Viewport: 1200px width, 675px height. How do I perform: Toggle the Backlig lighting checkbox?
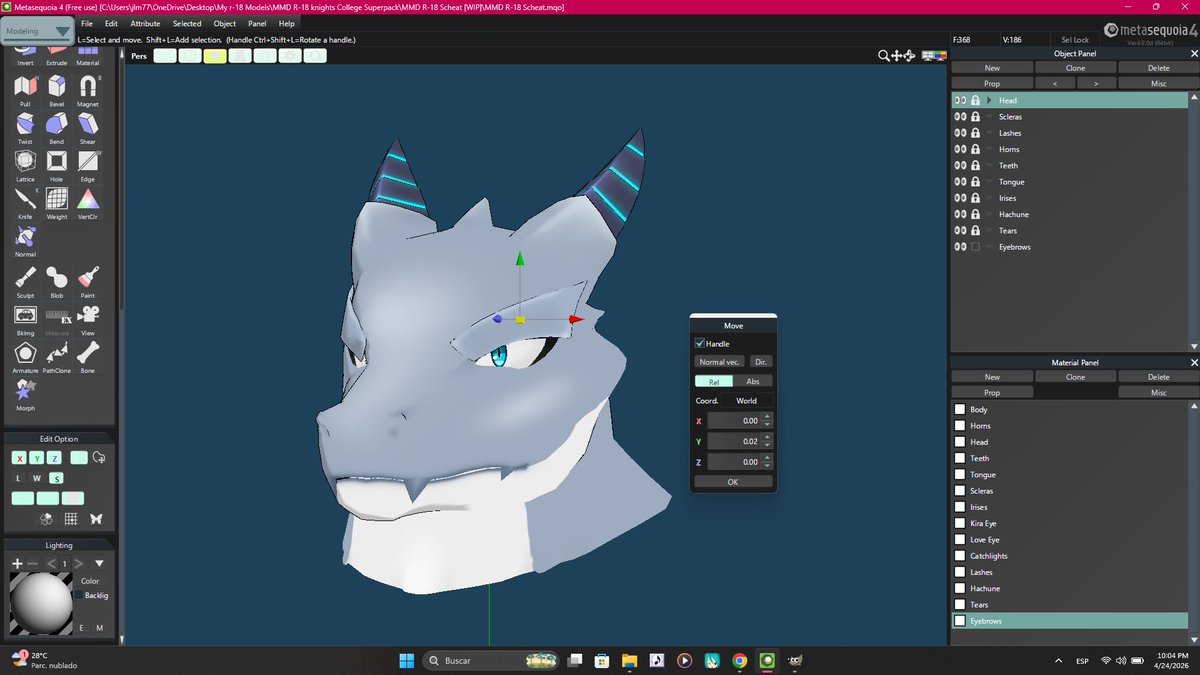point(80,595)
